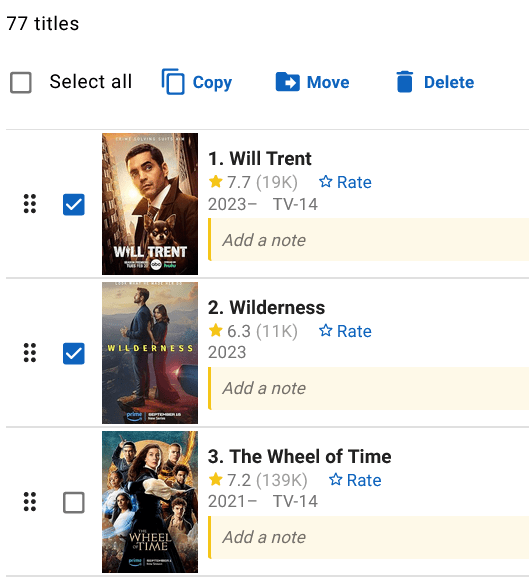Add a note to Will Trent
This screenshot has width=529, height=577.
[368, 240]
